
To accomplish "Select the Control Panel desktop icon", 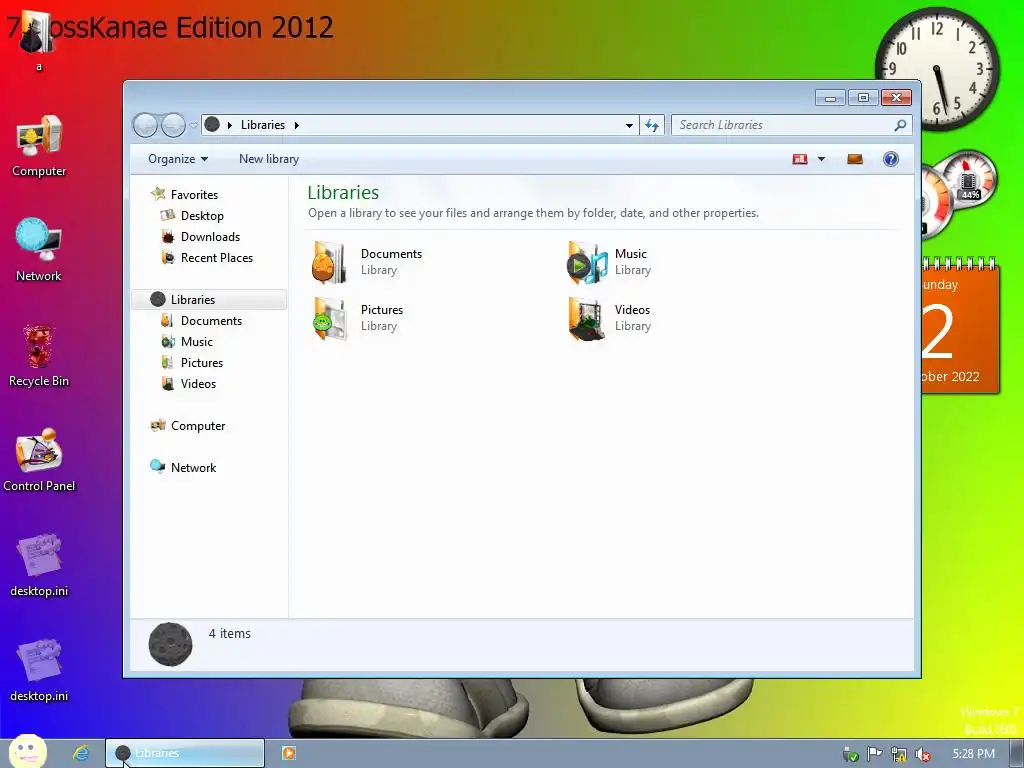I will (39, 460).
